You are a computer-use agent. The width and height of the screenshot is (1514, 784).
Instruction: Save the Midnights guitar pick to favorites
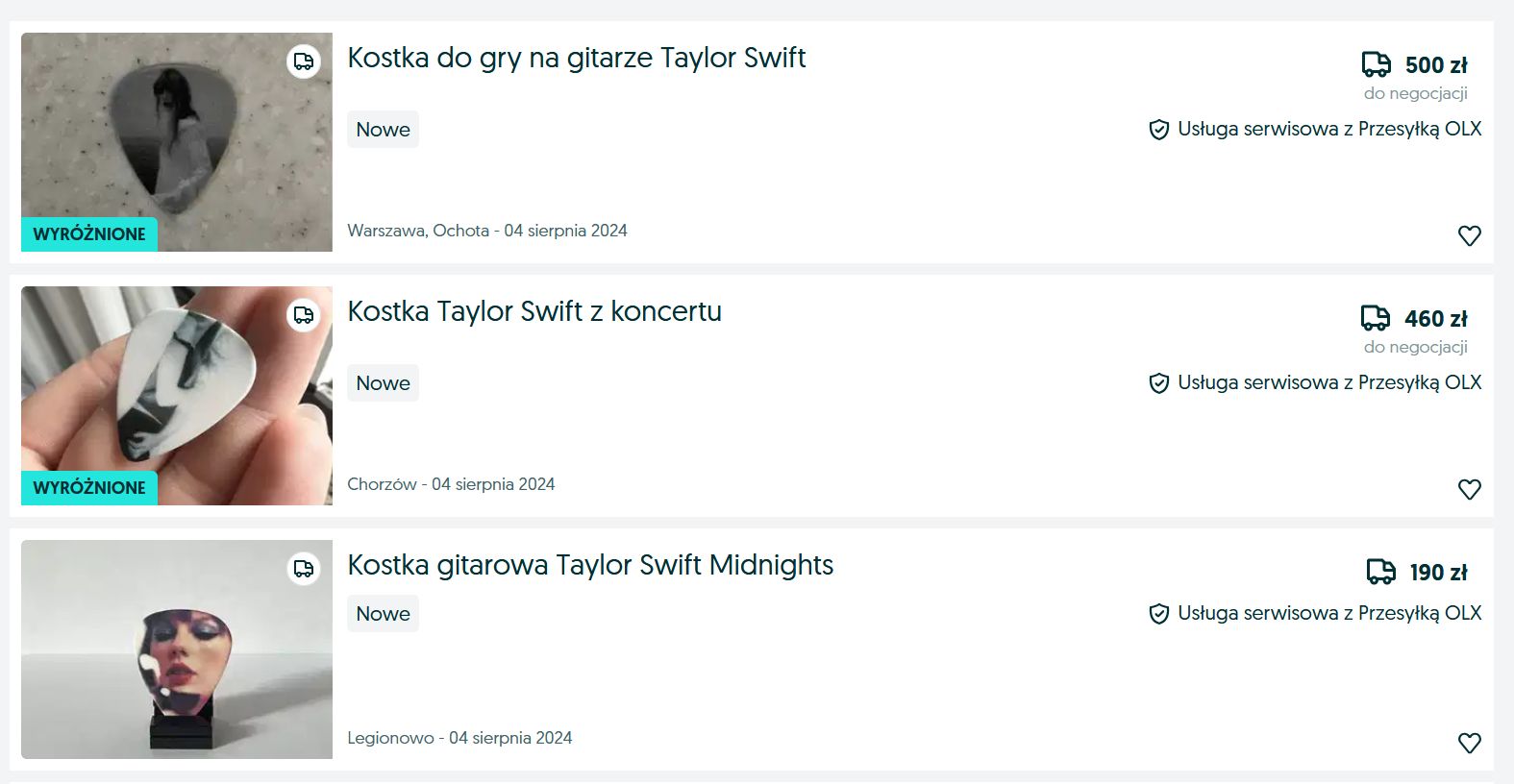(x=1469, y=743)
